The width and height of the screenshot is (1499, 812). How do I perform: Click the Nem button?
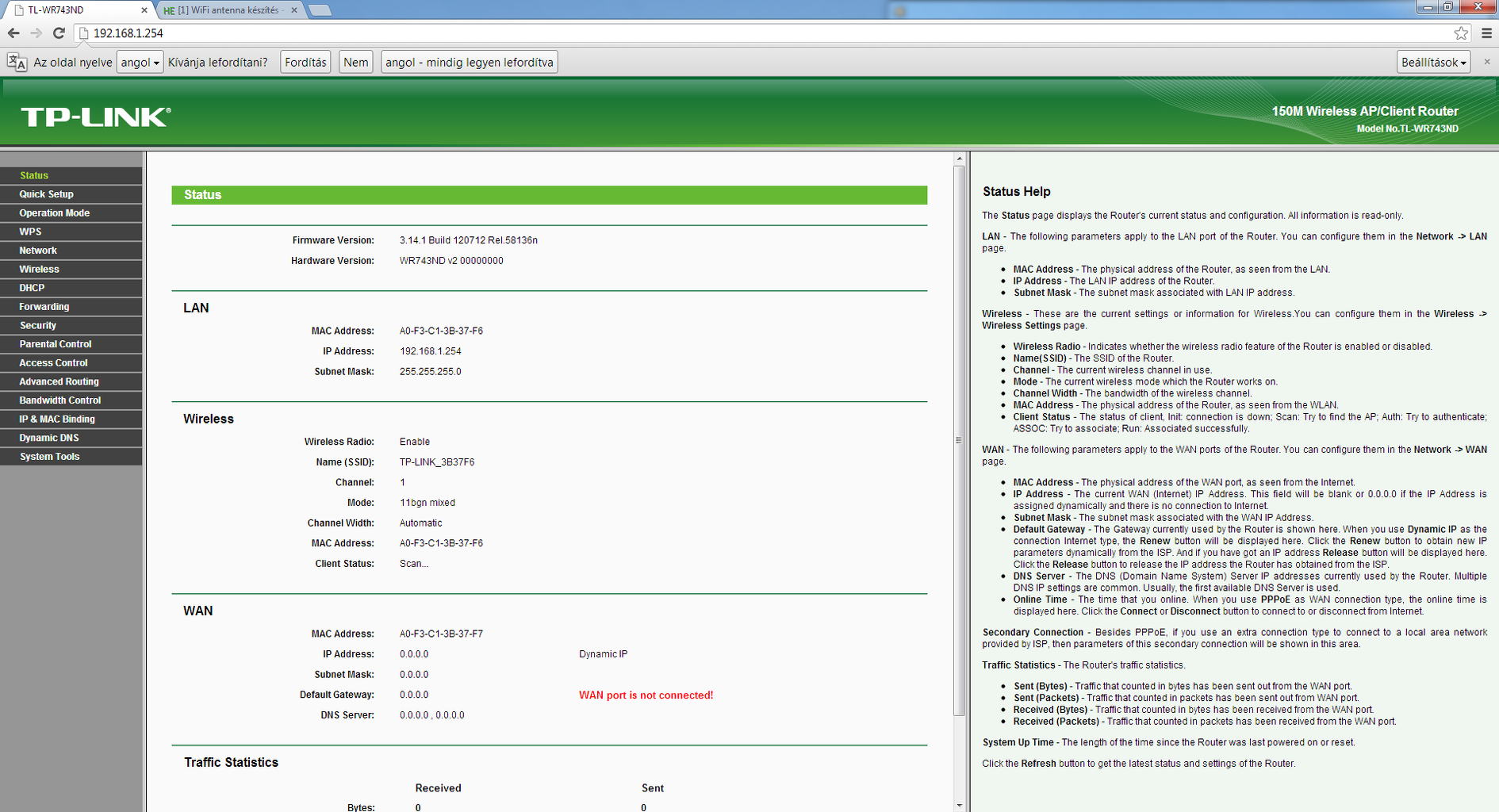click(356, 62)
